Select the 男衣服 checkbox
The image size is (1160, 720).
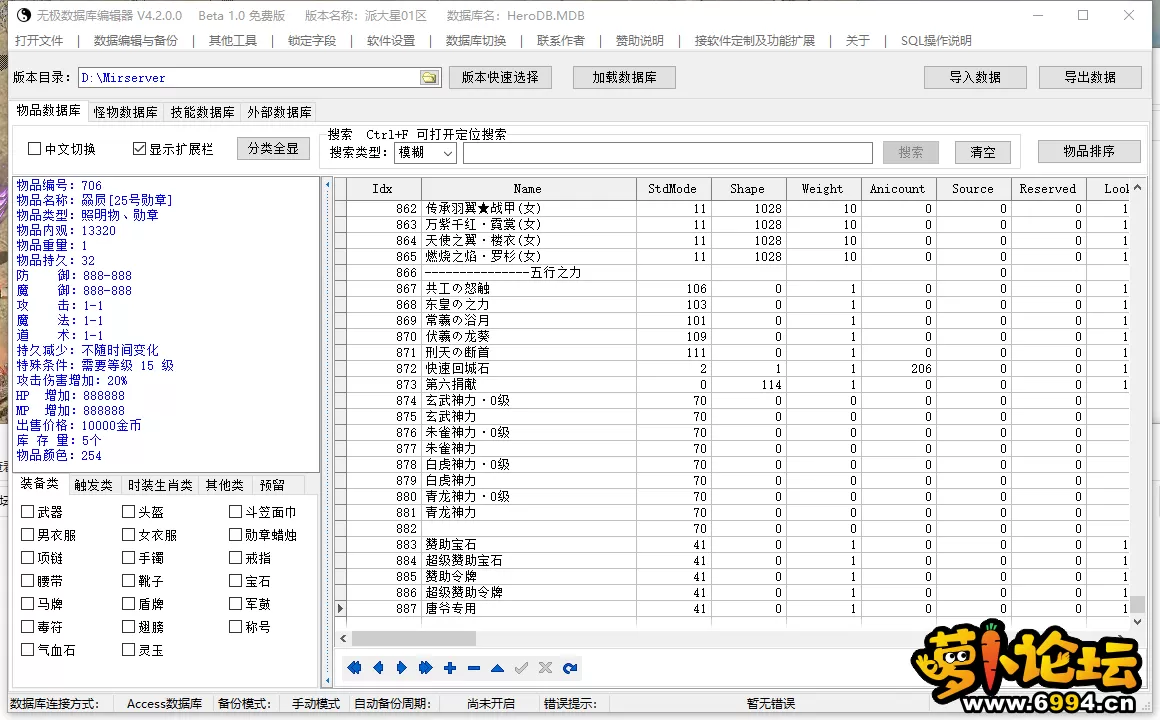(x=28, y=534)
